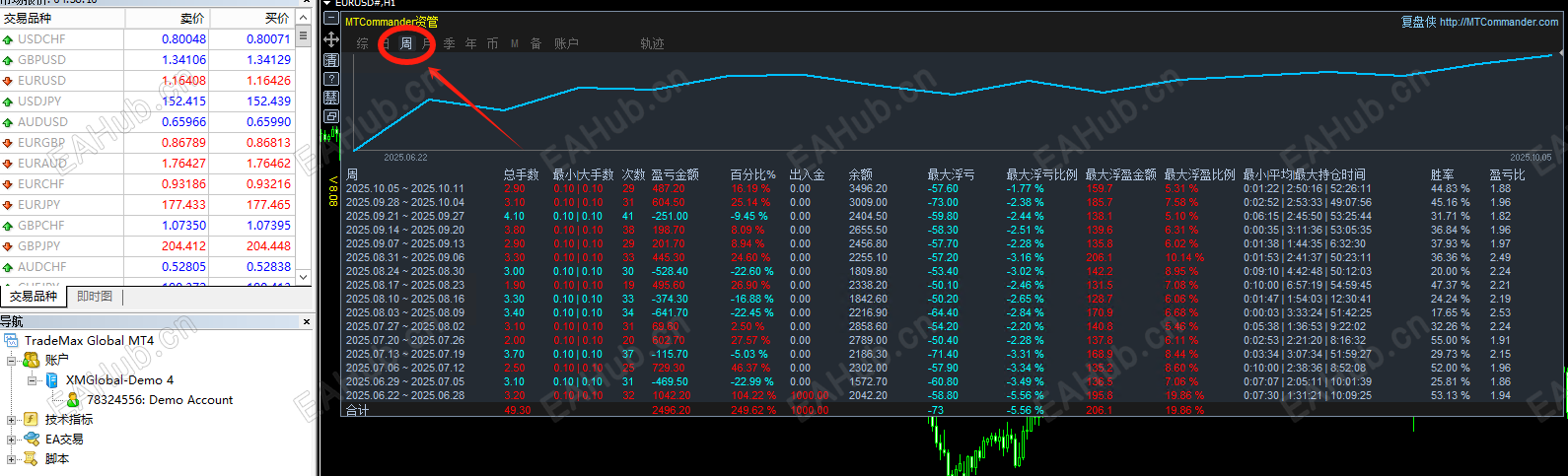
Task: Open the http://MTCommander.com link
Action: pyautogui.click(x=1499, y=22)
